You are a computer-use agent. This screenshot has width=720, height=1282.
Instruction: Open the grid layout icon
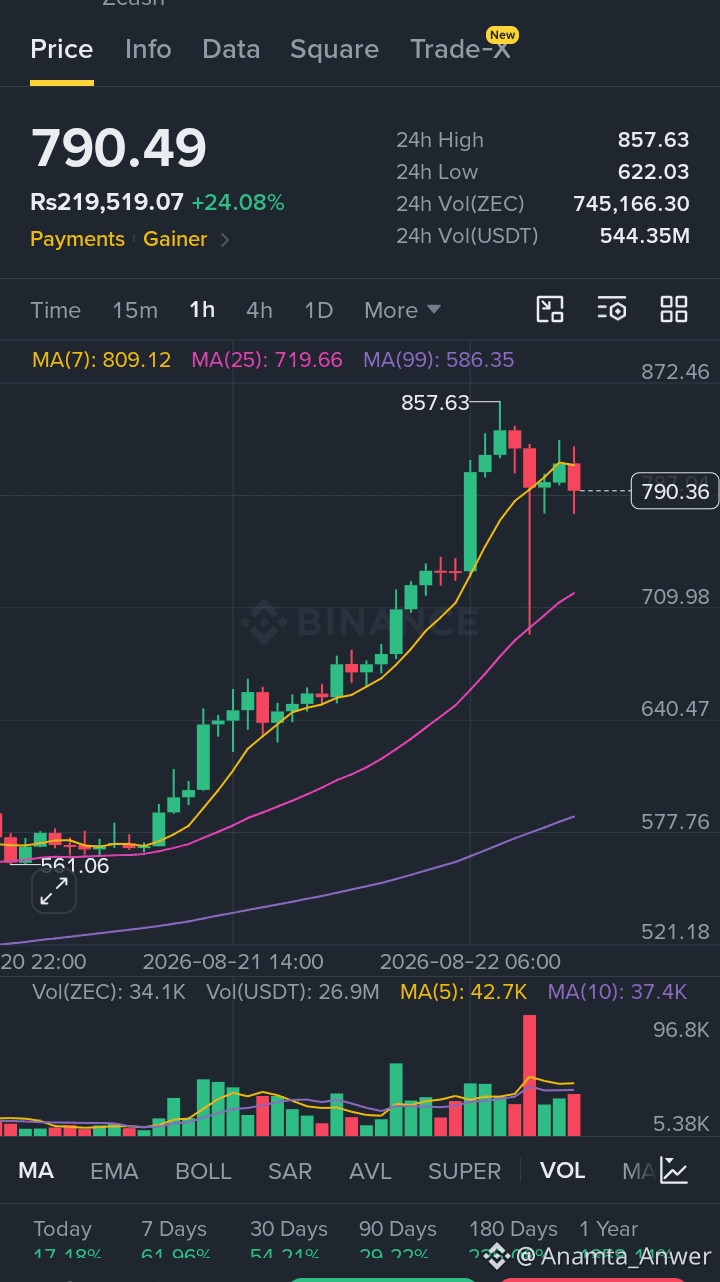tap(674, 309)
